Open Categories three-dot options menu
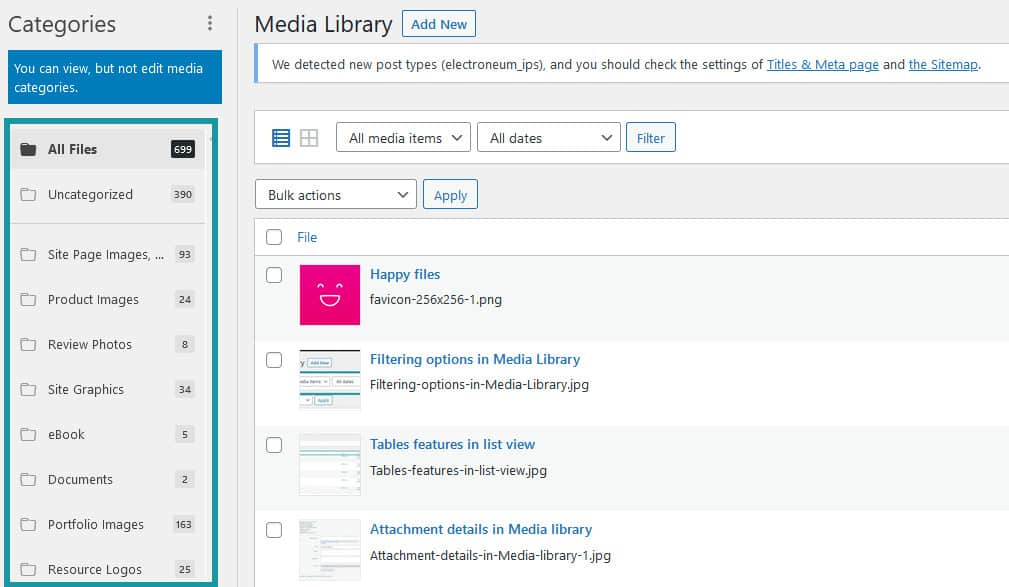 209,24
